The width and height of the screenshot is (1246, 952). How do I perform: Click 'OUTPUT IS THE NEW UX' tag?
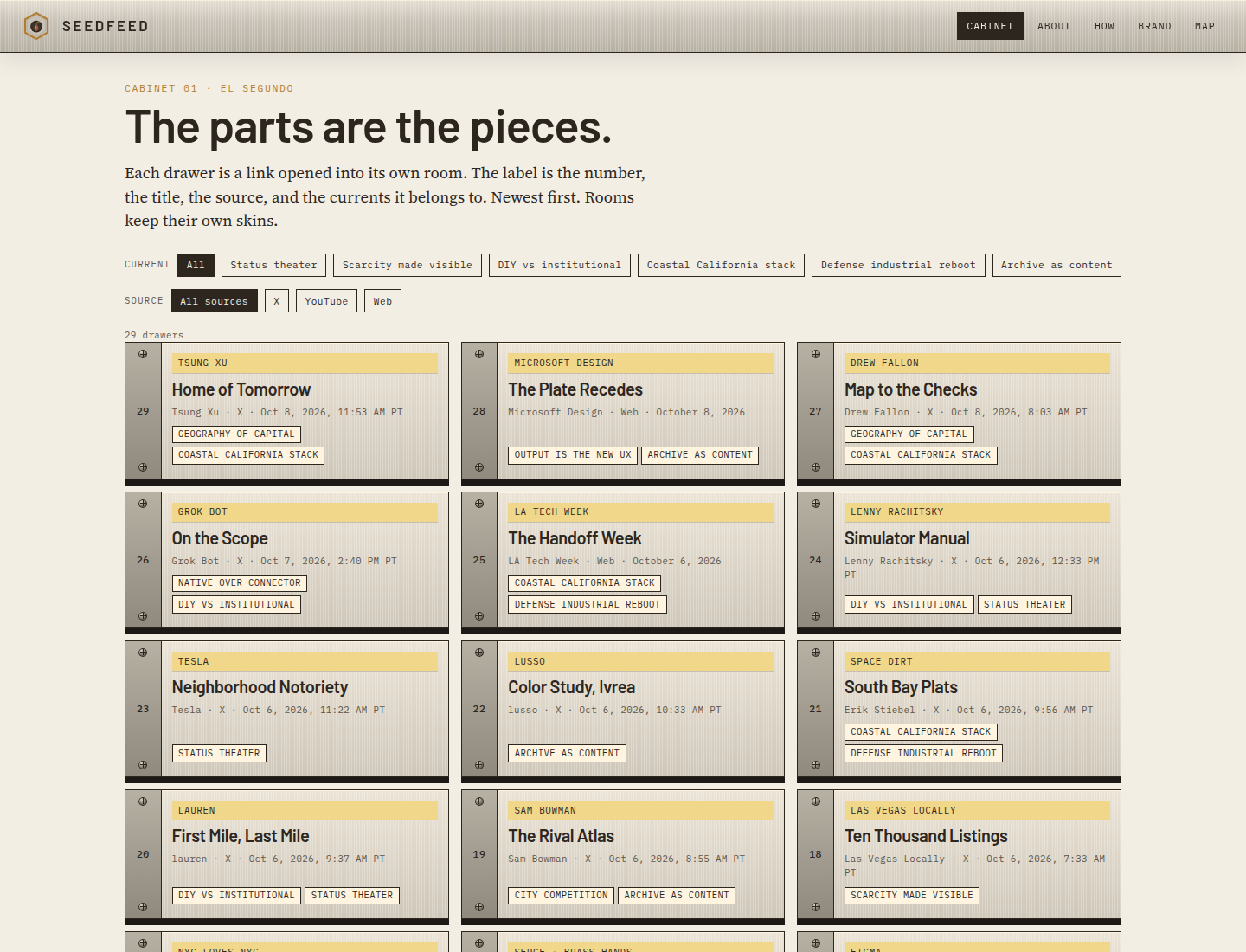573,455
